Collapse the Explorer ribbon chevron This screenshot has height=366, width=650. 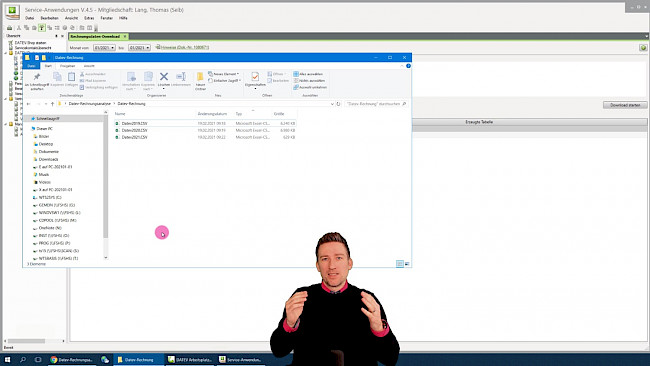tap(401, 66)
